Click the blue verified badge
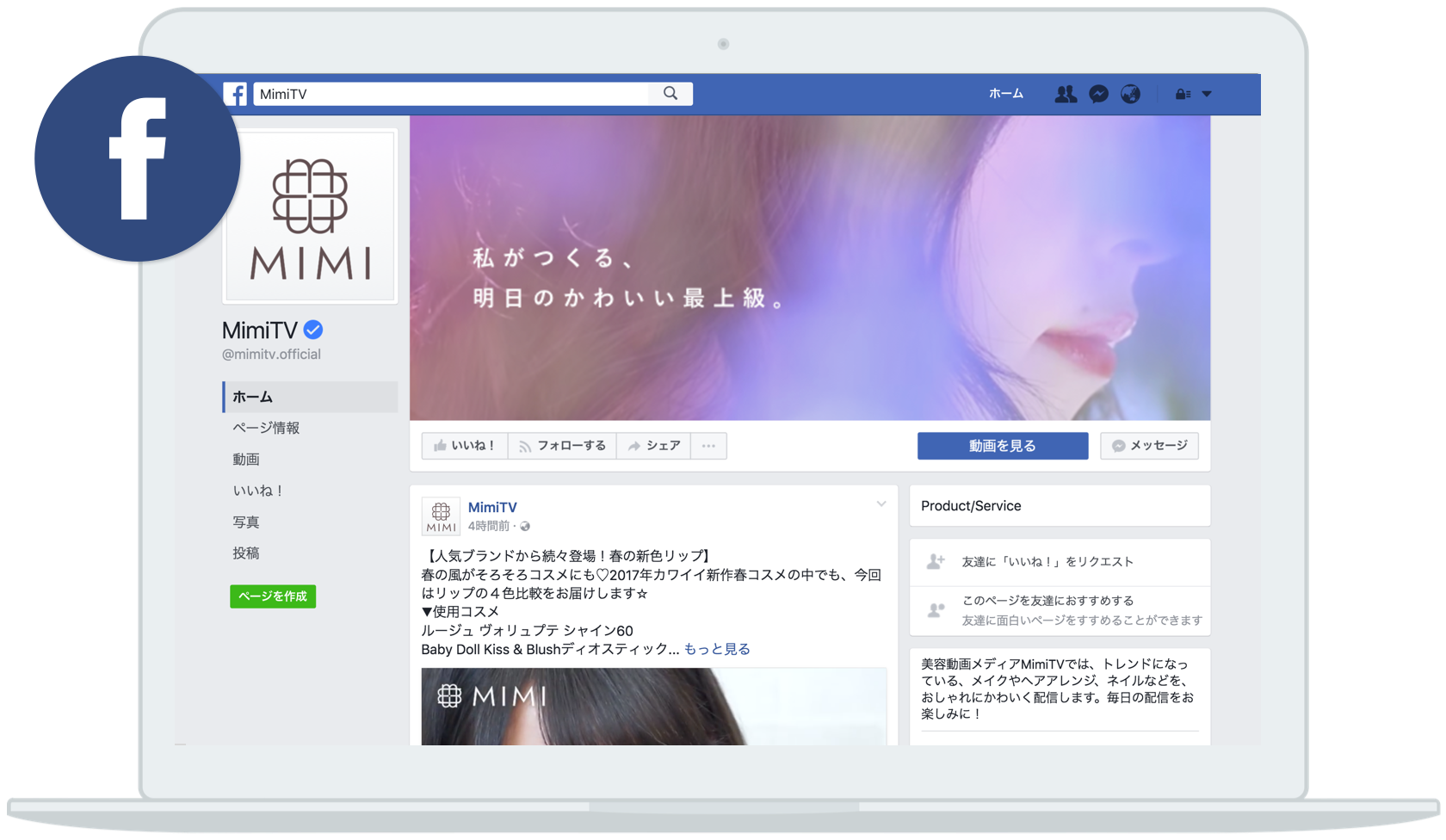Image resolution: width=1446 pixels, height=840 pixels. click(x=313, y=330)
